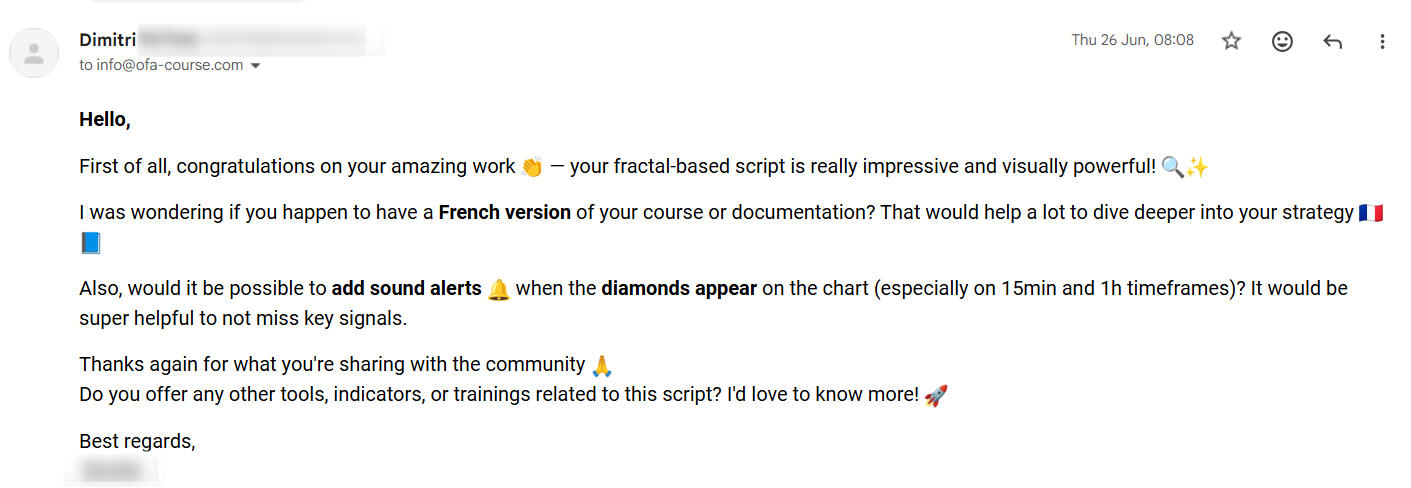Click the clapping hands emoji
Image resolution: width=1411 pixels, height=488 pixels.
(x=532, y=167)
